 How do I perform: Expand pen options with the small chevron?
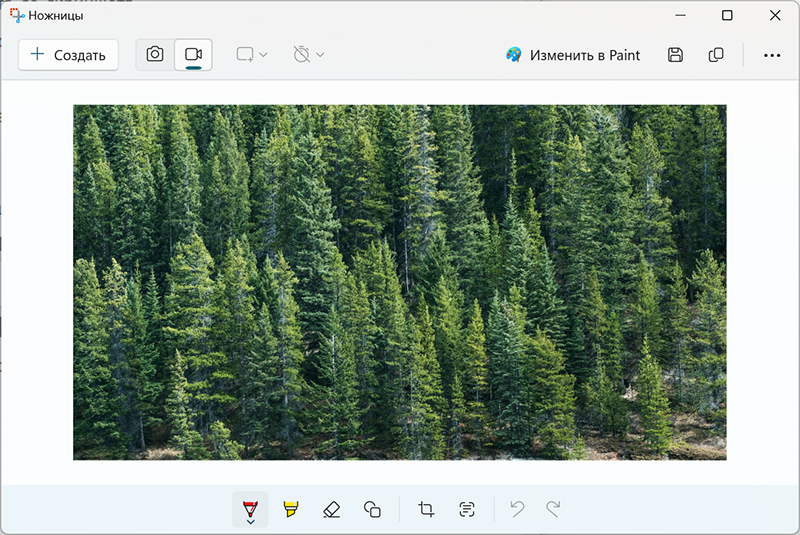pos(250,522)
